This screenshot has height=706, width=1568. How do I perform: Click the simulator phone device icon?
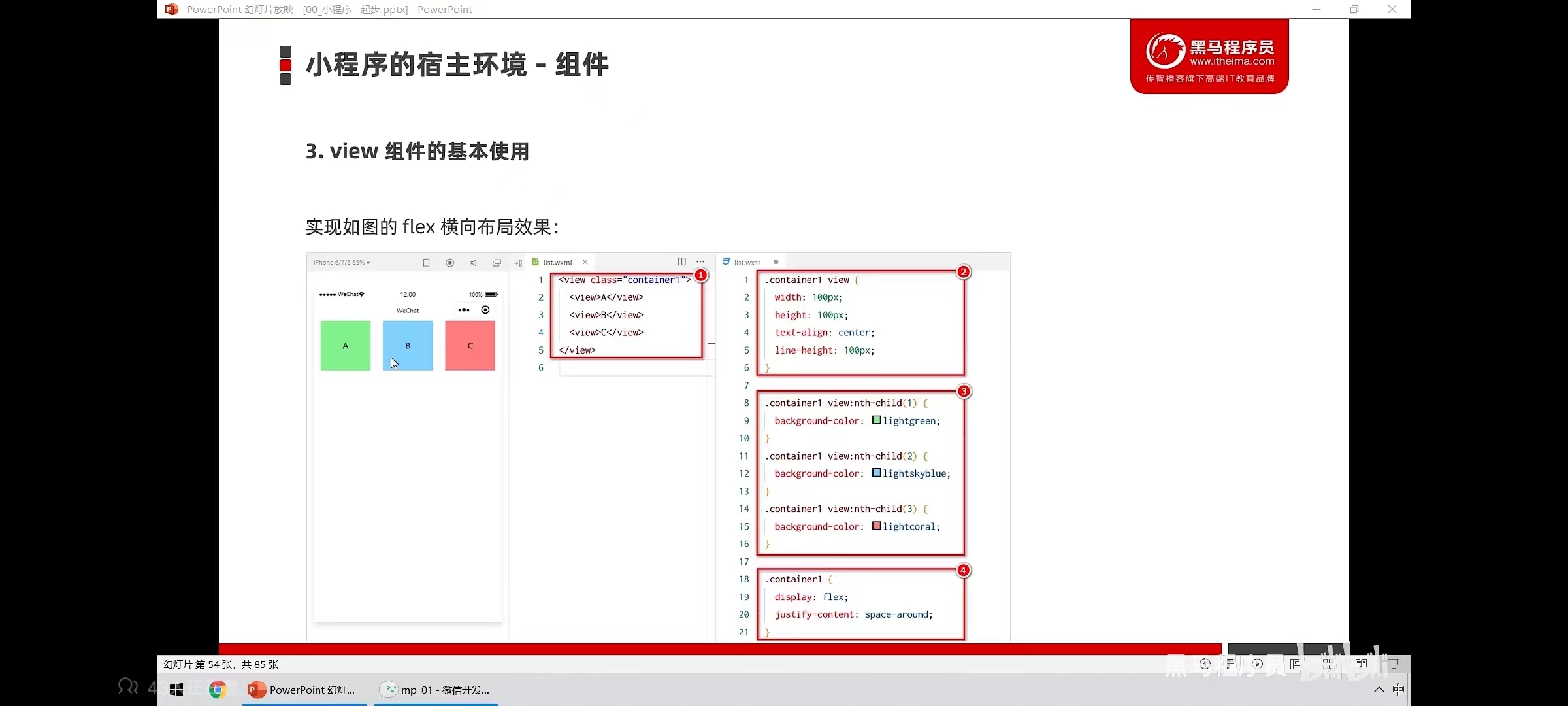pyautogui.click(x=426, y=263)
